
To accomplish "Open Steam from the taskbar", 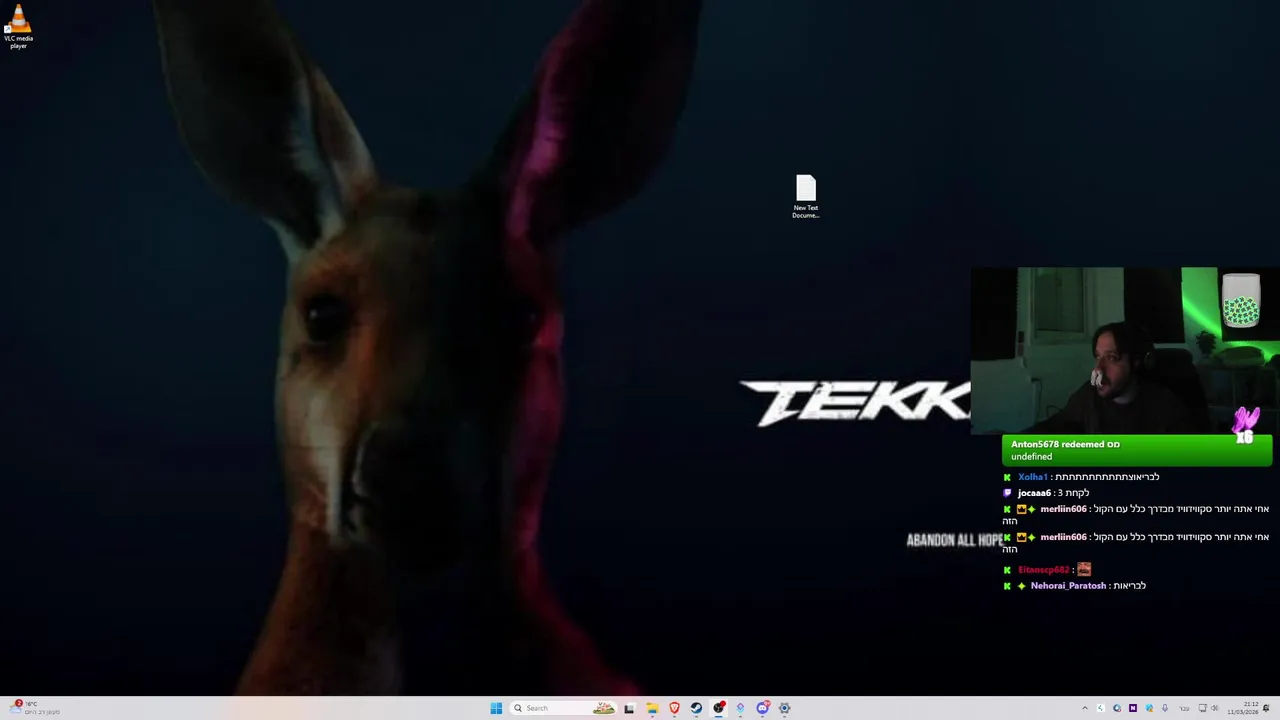I will [x=696, y=708].
